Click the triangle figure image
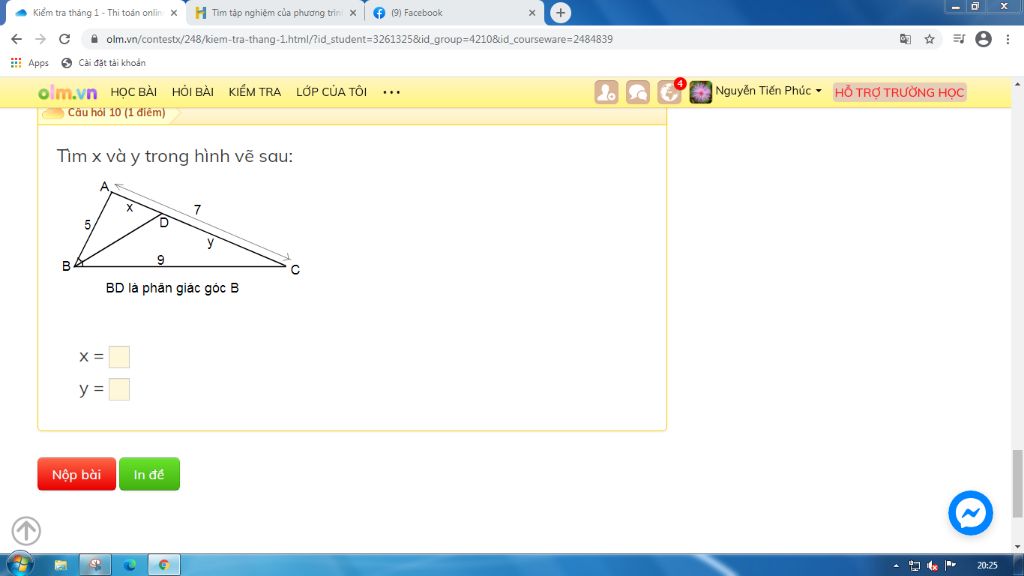This screenshot has width=1024, height=576. pyautogui.click(x=181, y=237)
